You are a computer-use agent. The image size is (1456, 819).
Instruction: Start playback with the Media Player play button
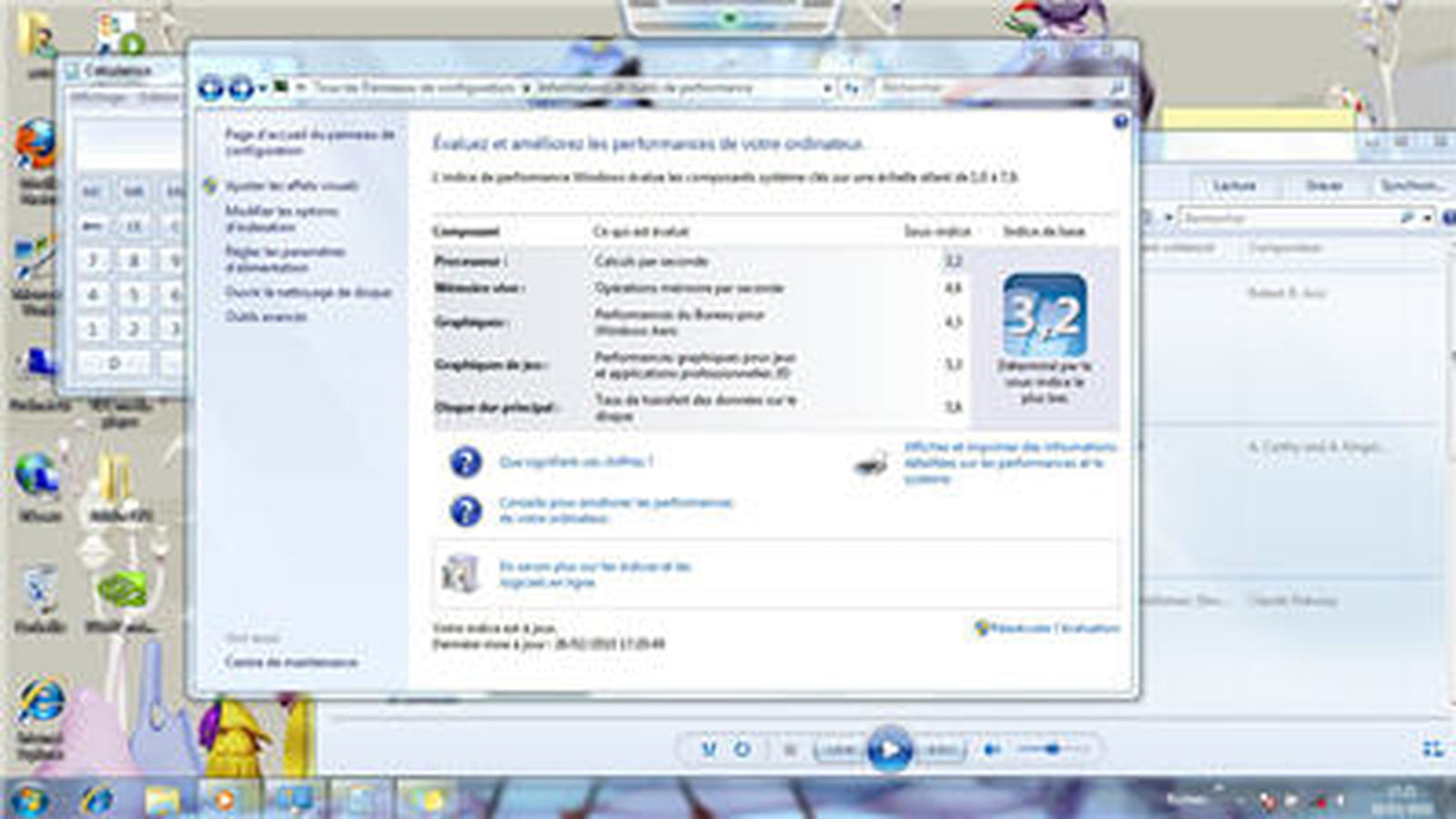889,750
